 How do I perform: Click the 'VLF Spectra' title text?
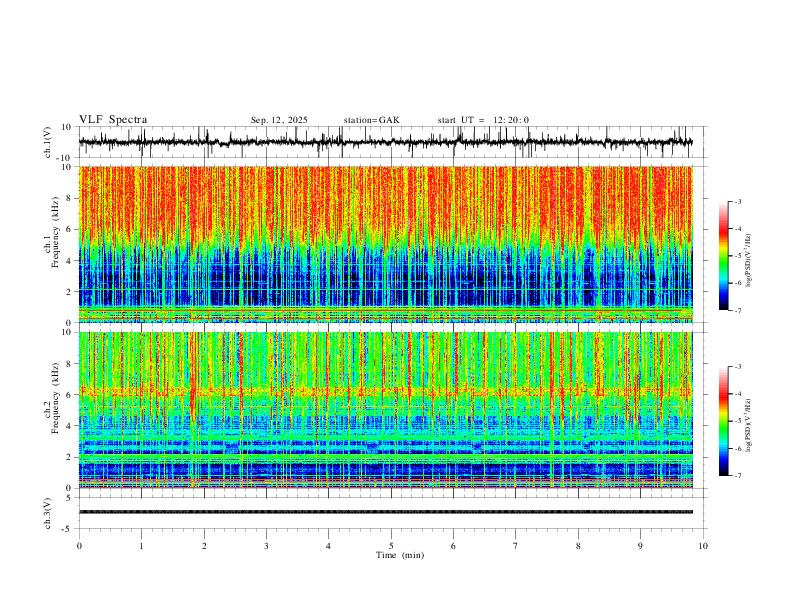click(x=113, y=120)
